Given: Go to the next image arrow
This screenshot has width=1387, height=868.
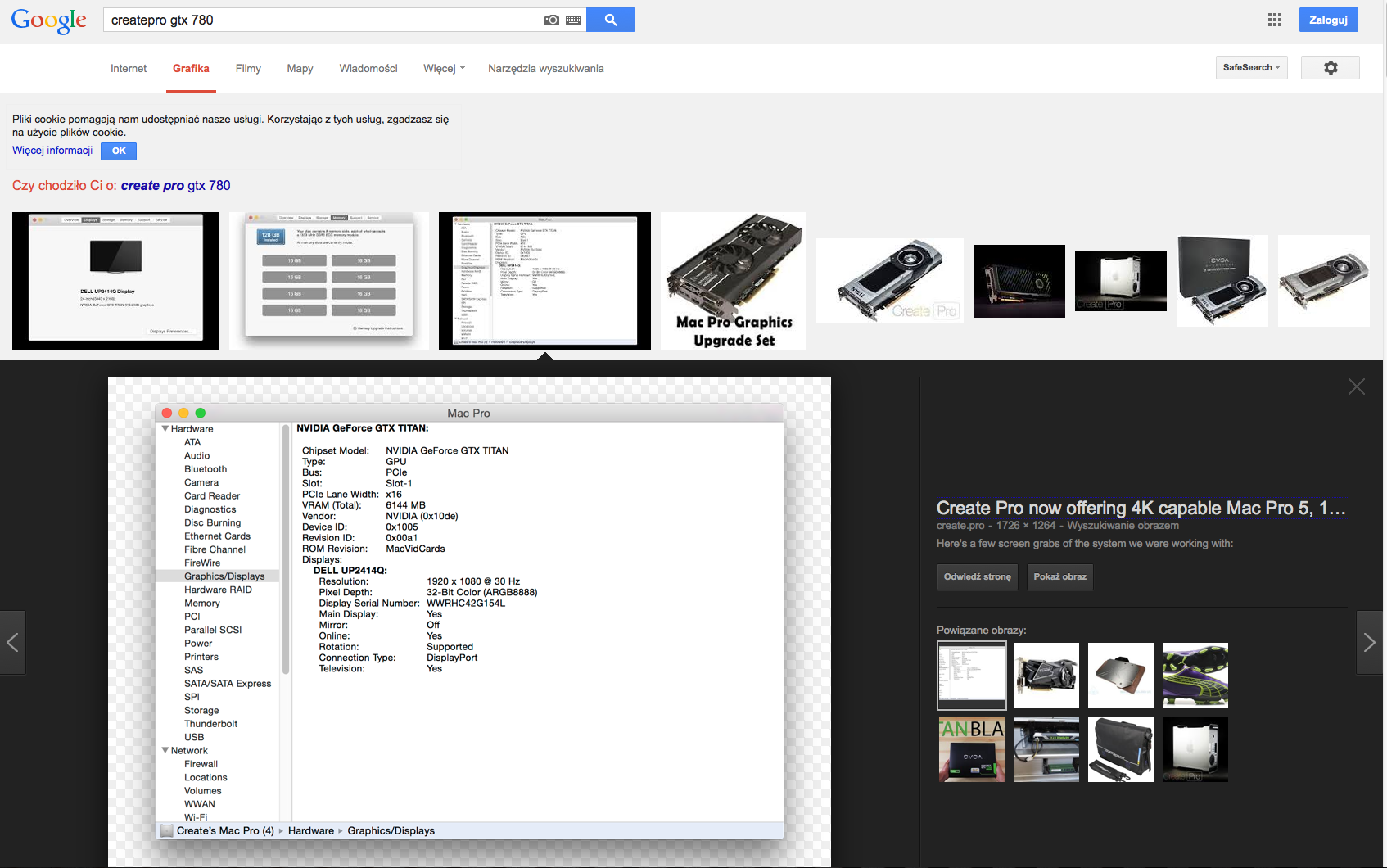Looking at the screenshot, I should click(x=1370, y=642).
